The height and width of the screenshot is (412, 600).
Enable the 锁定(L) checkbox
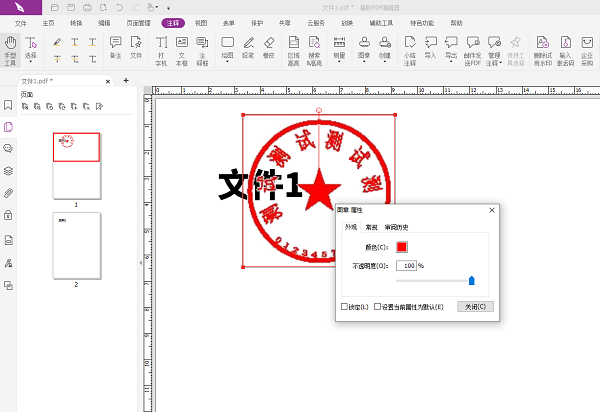click(x=346, y=306)
